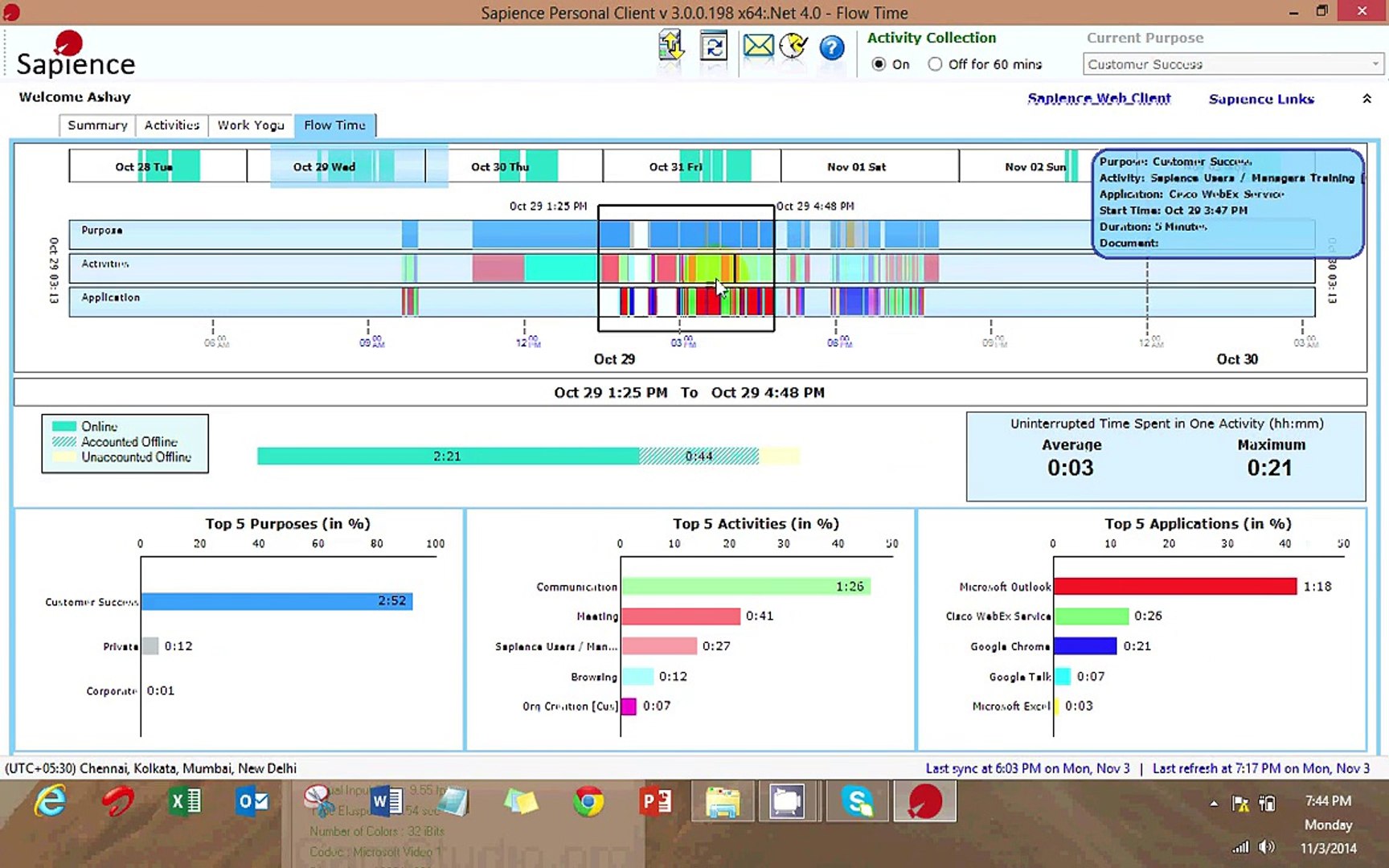
Task: Select the Off for 60 mins option
Action: coord(935,64)
